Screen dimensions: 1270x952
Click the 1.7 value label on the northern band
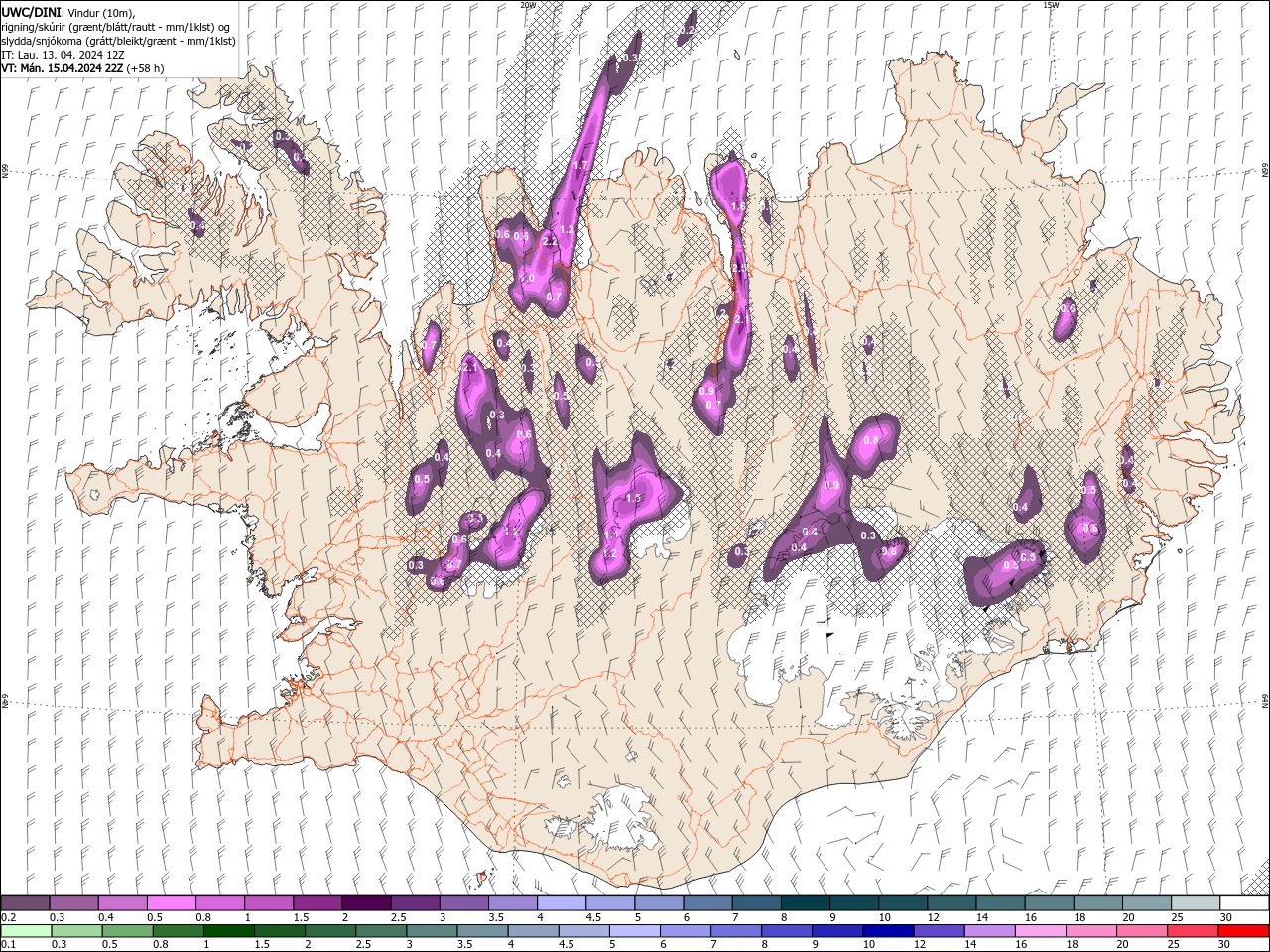click(x=581, y=165)
